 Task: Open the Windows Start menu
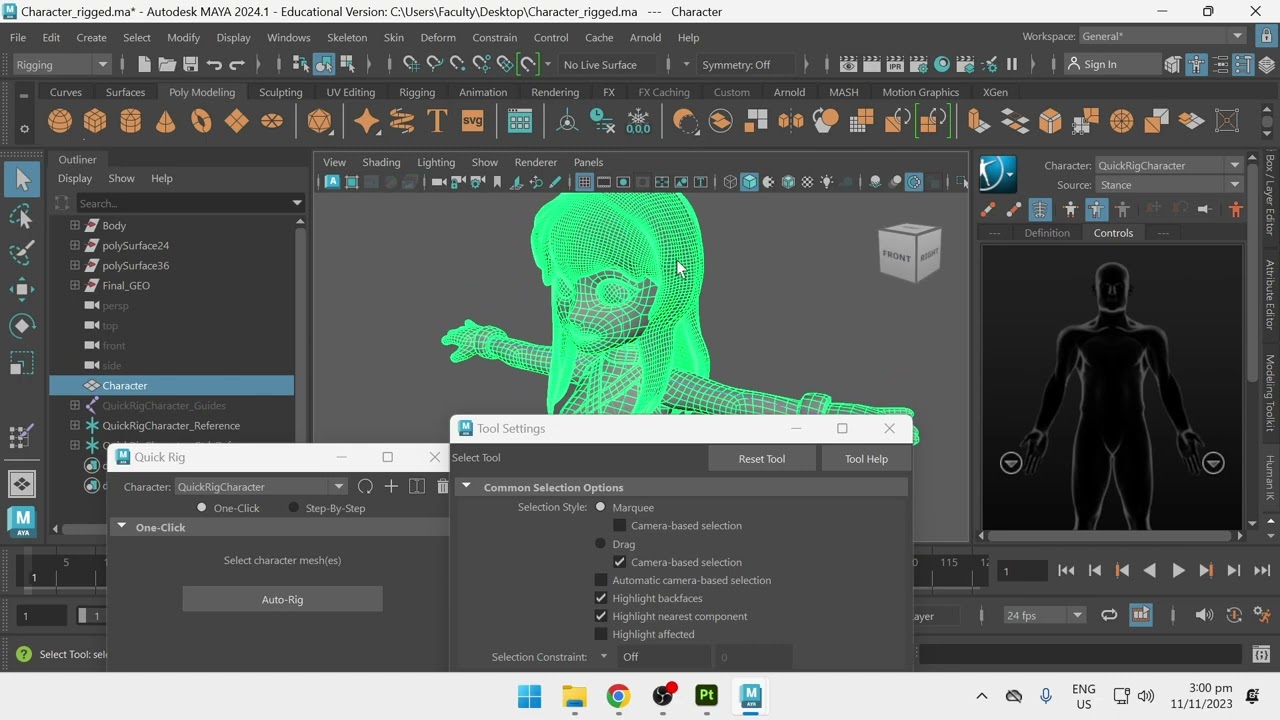pyautogui.click(x=530, y=695)
